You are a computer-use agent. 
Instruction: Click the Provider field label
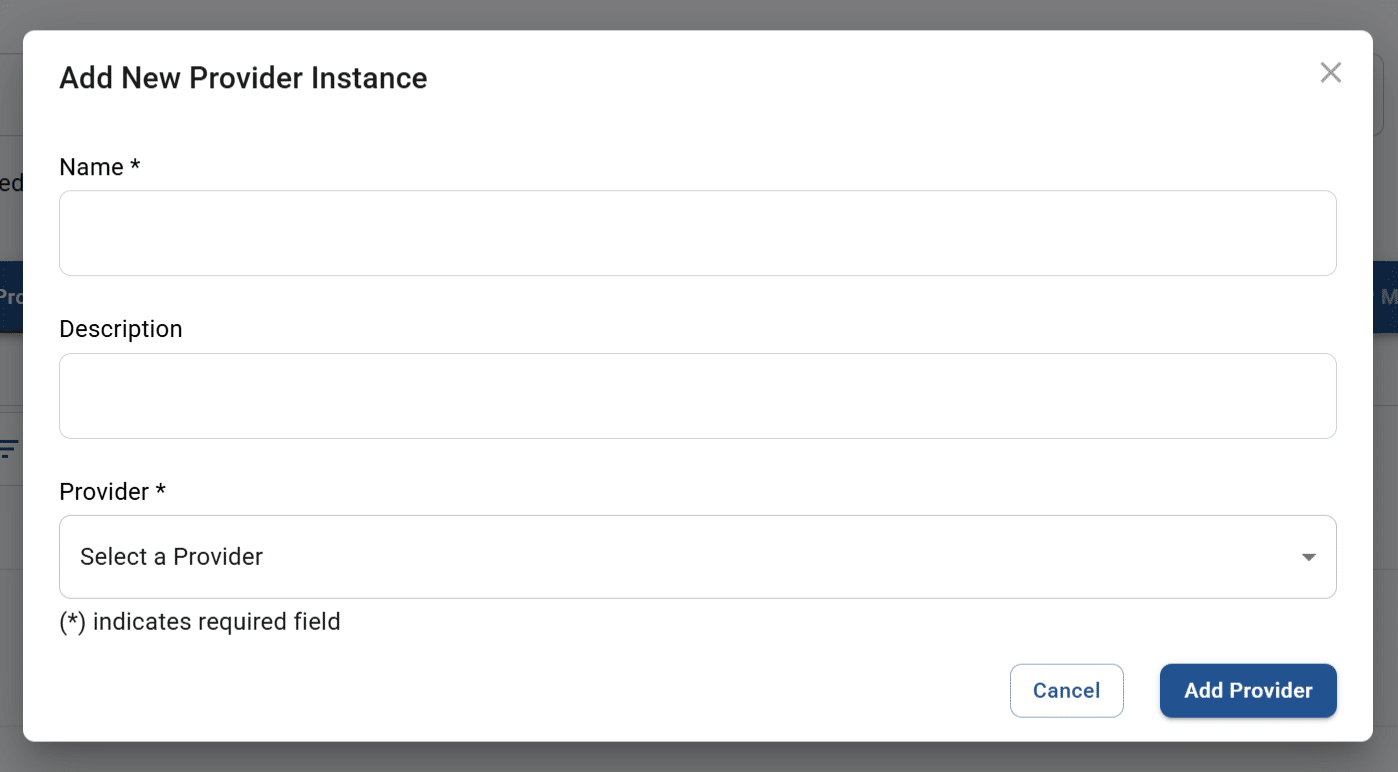tap(104, 492)
